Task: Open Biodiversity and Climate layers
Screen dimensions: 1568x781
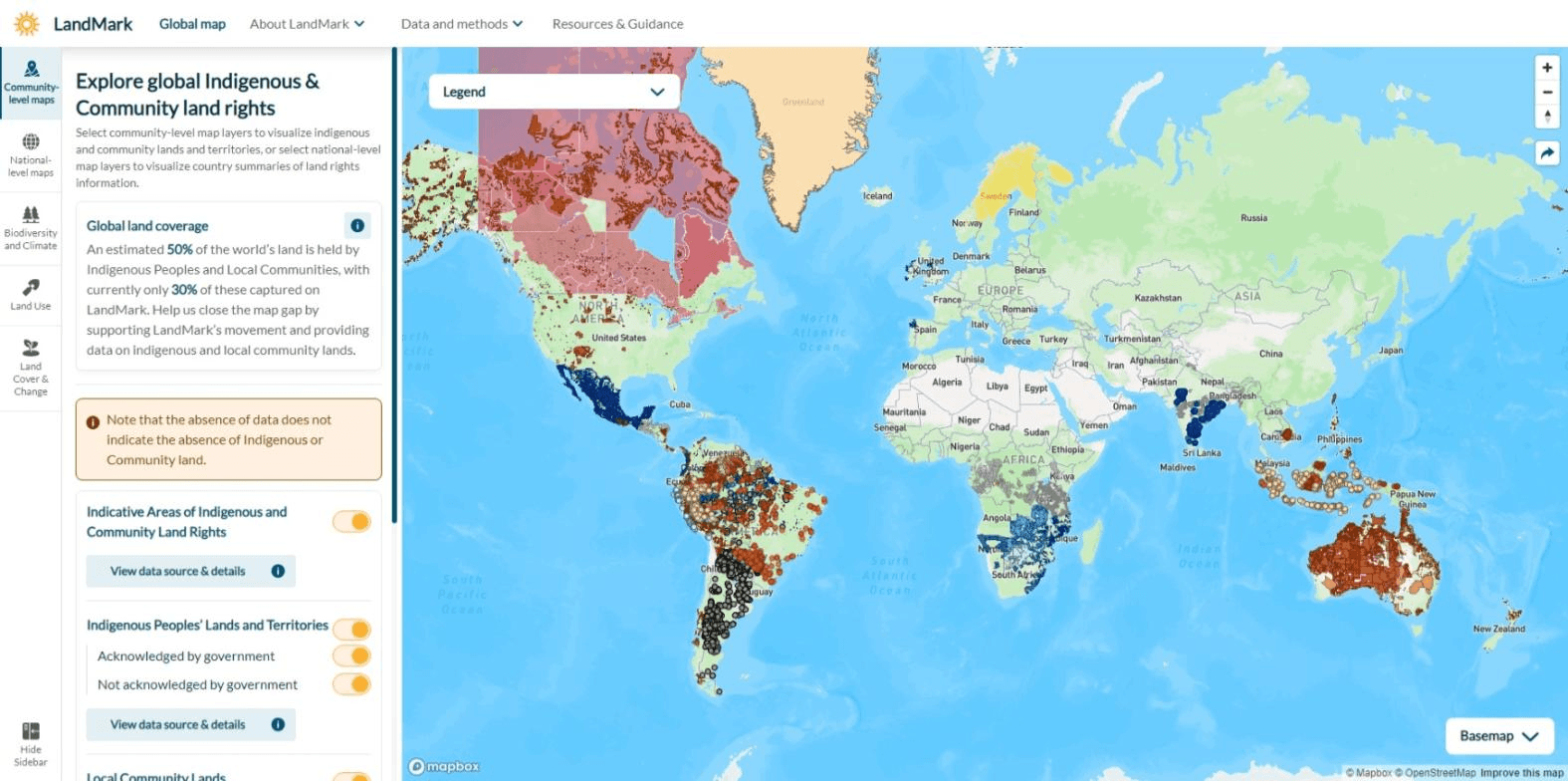Action: [x=31, y=227]
